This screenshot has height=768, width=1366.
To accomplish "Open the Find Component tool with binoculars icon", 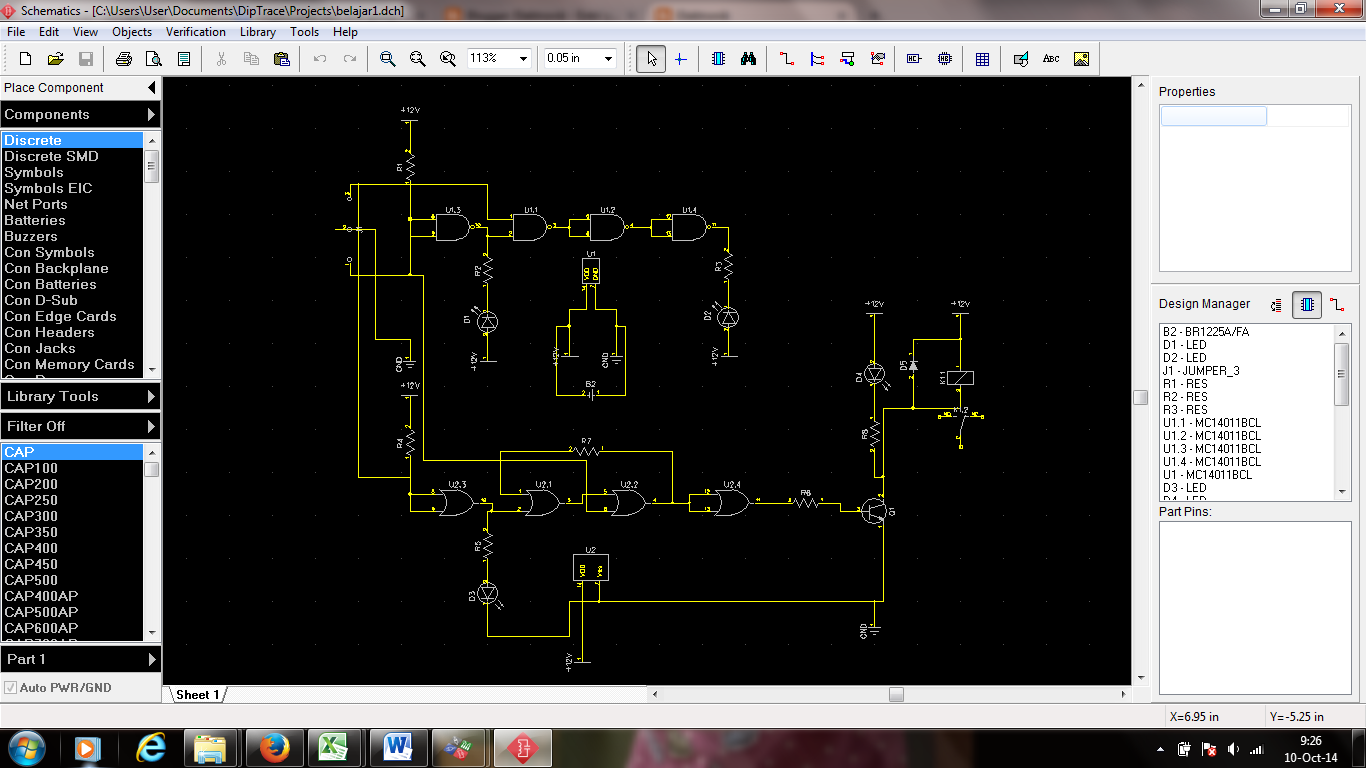I will pos(748,59).
